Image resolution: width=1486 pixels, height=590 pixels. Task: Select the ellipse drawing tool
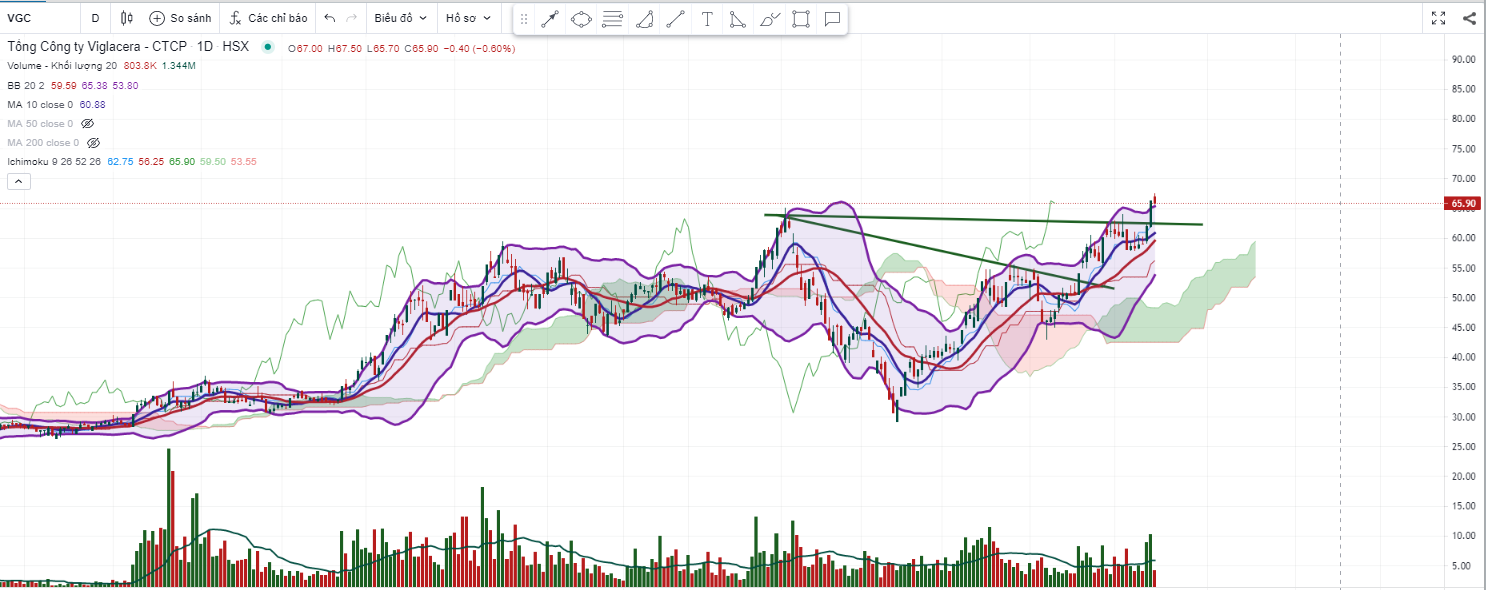(581, 19)
